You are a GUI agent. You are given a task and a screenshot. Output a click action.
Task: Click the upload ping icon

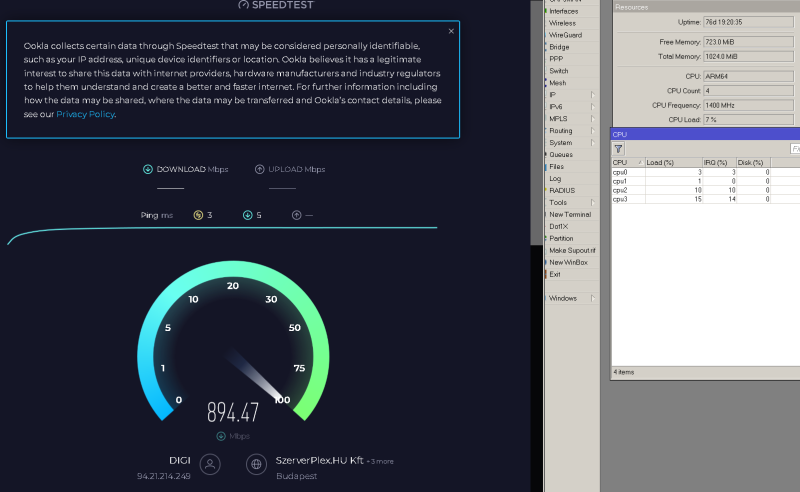[x=296, y=215]
